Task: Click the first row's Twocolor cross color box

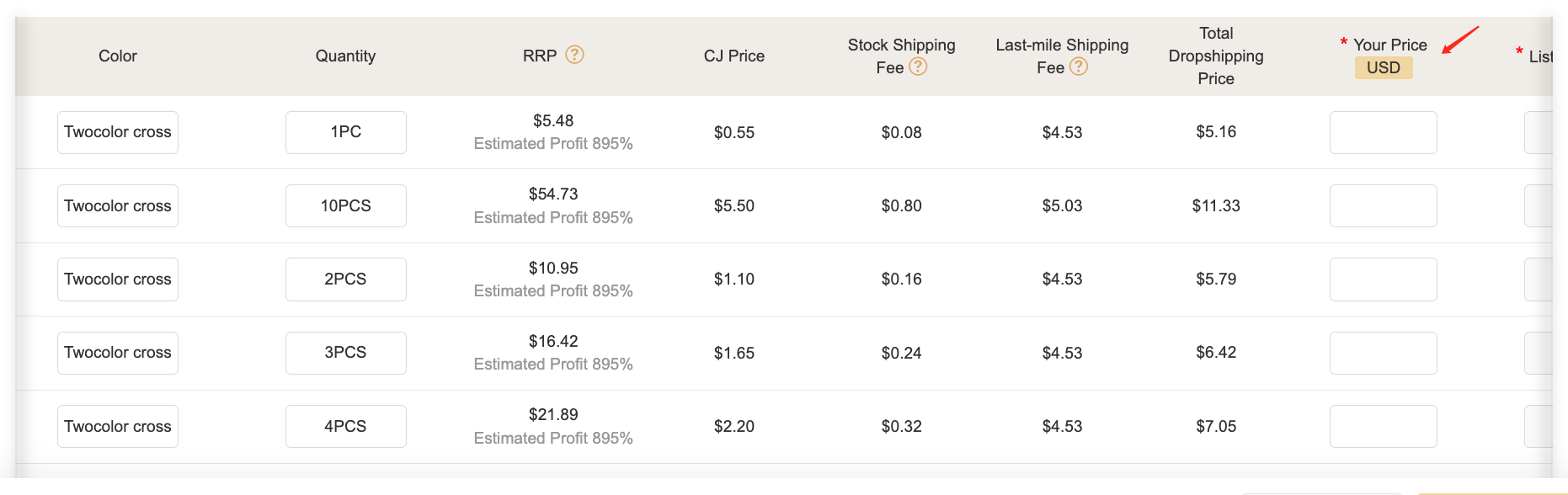Action: coord(118,132)
